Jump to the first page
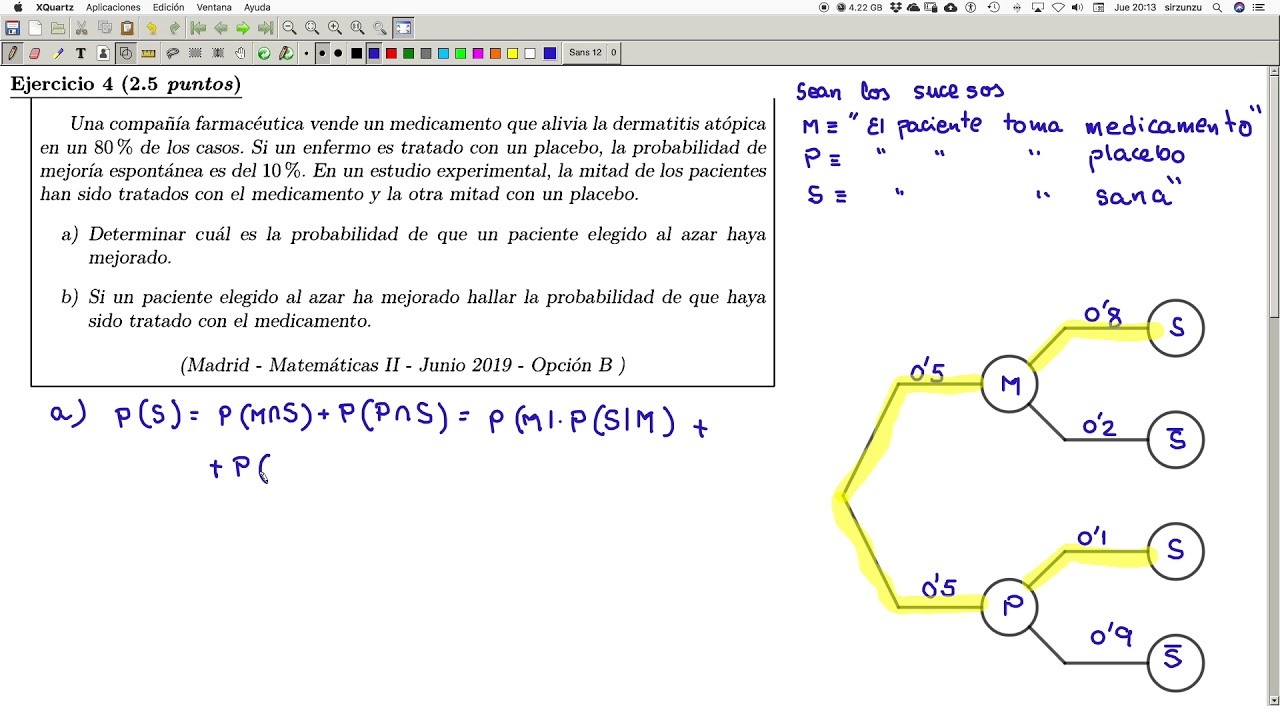The image size is (1280, 720). pyautogui.click(x=198, y=28)
